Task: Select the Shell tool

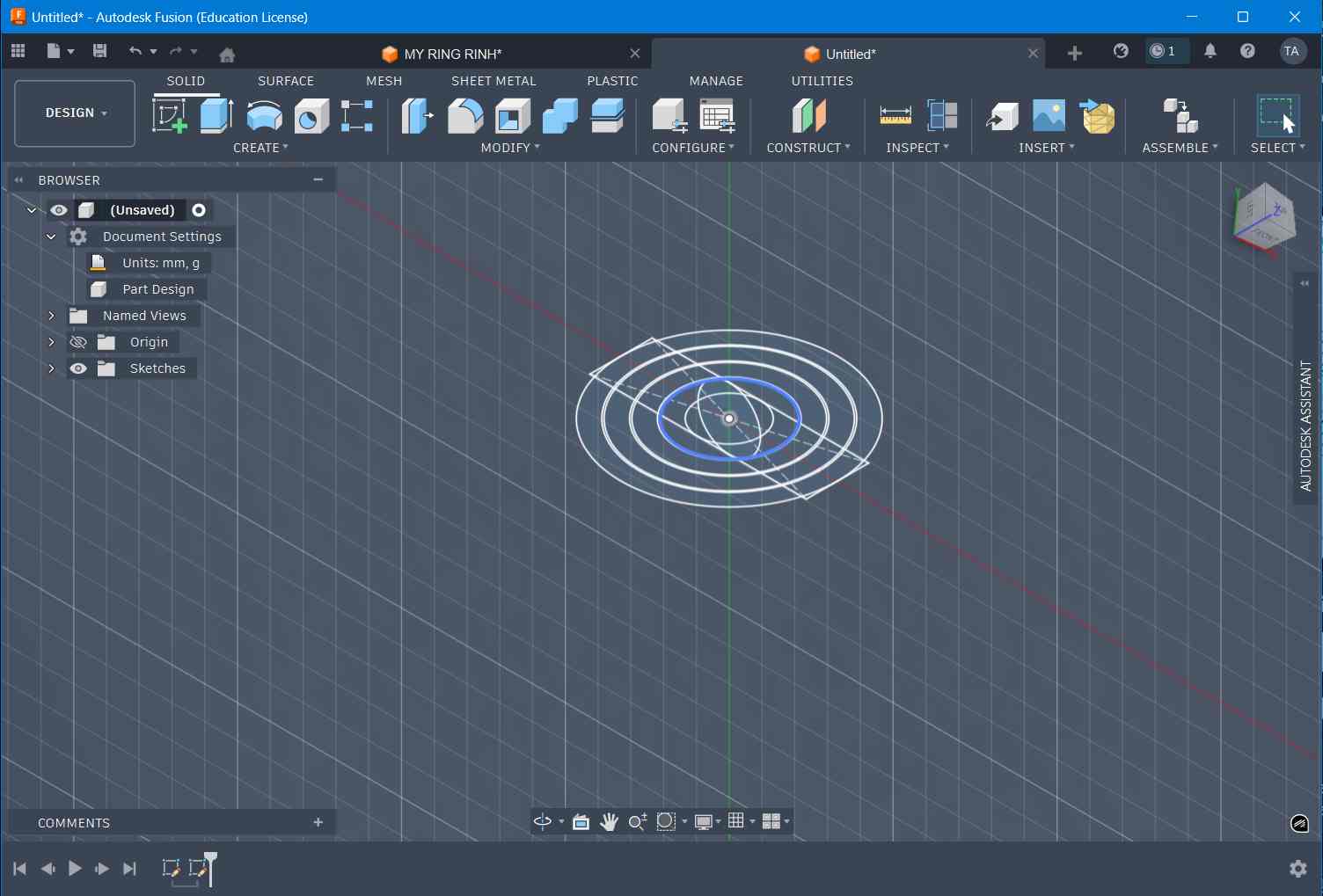Action: coord(513,115)
